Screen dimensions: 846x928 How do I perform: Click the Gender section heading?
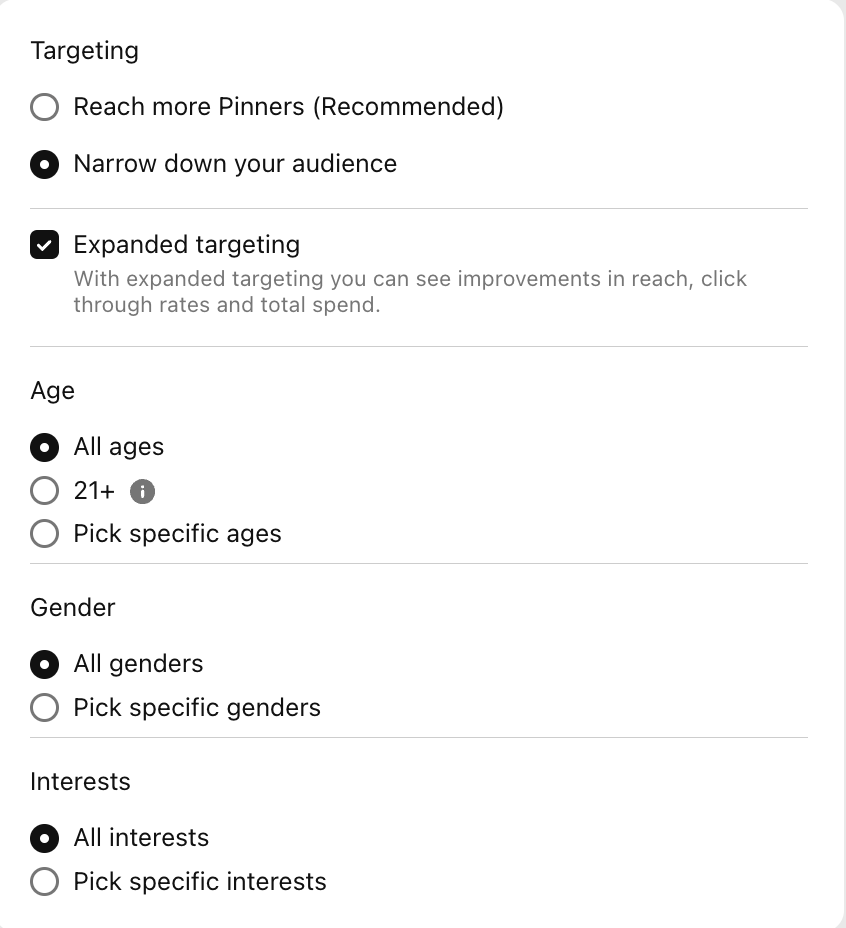pyautogui.click(x=73, y=608)
